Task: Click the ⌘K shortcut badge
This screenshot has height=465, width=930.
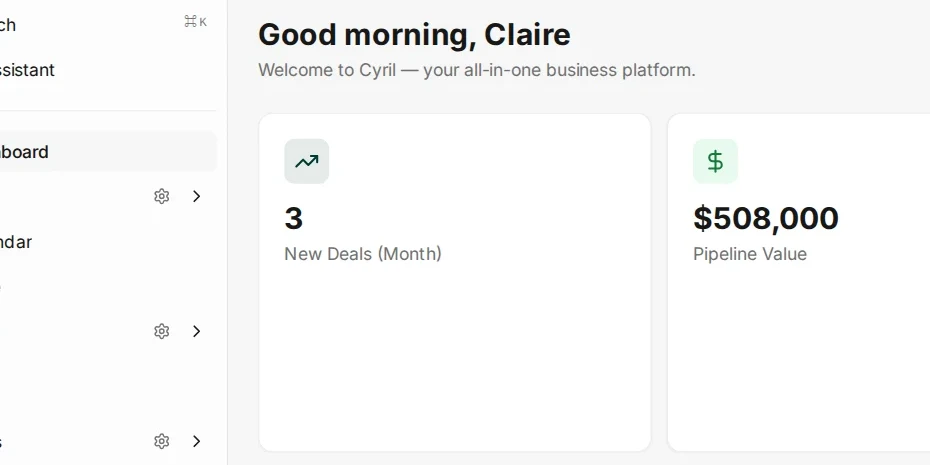Action: (x=195, y=22)
